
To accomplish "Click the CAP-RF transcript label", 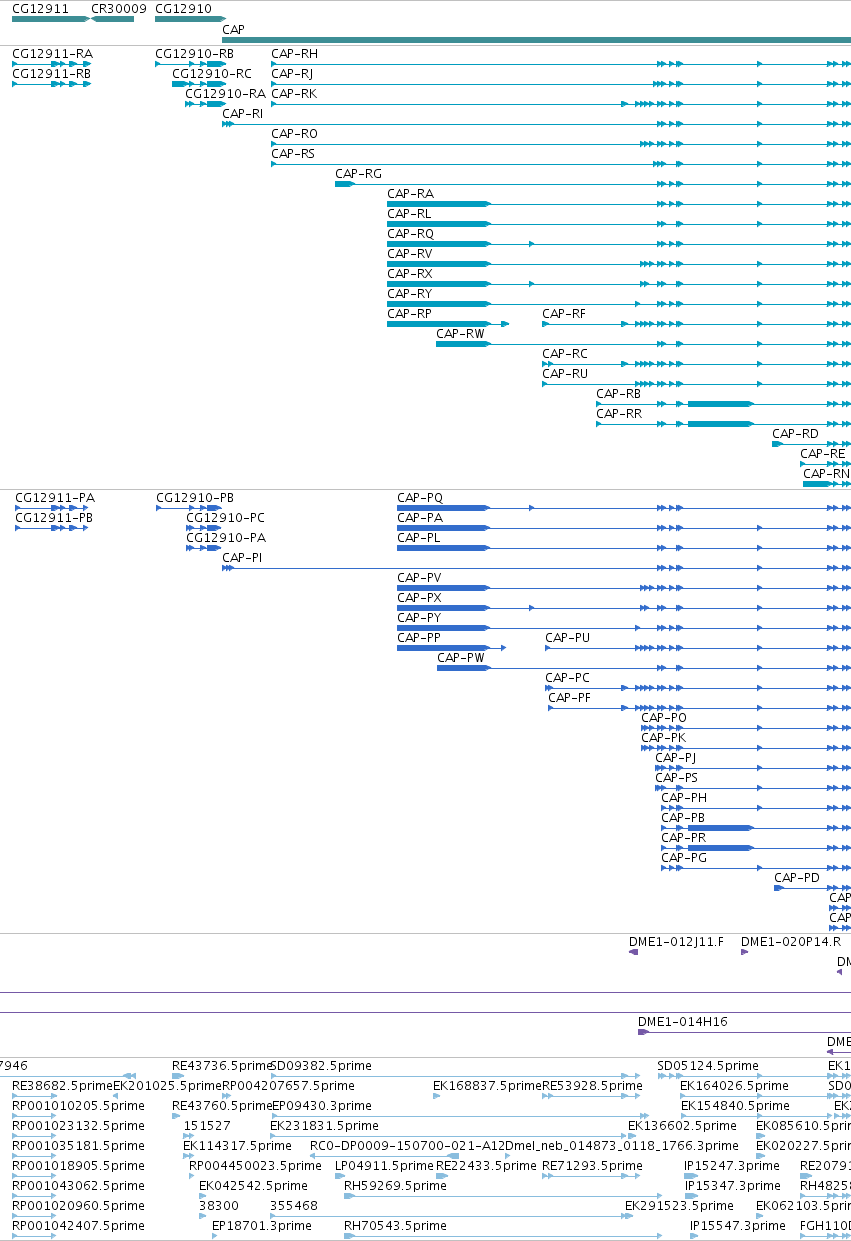I will tap(564, 313).
